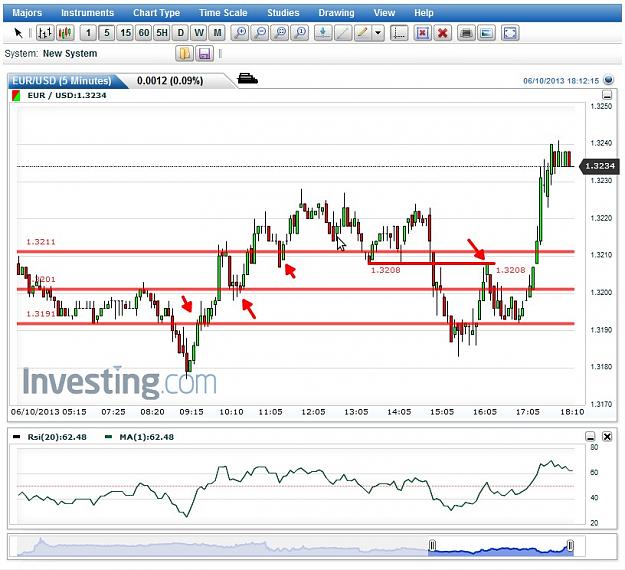Image resolution: width=625 pixels, height=570 pixels.
Task: Click the MA(1) legend label
Action: pyautogui.click(x=146, y=437)
